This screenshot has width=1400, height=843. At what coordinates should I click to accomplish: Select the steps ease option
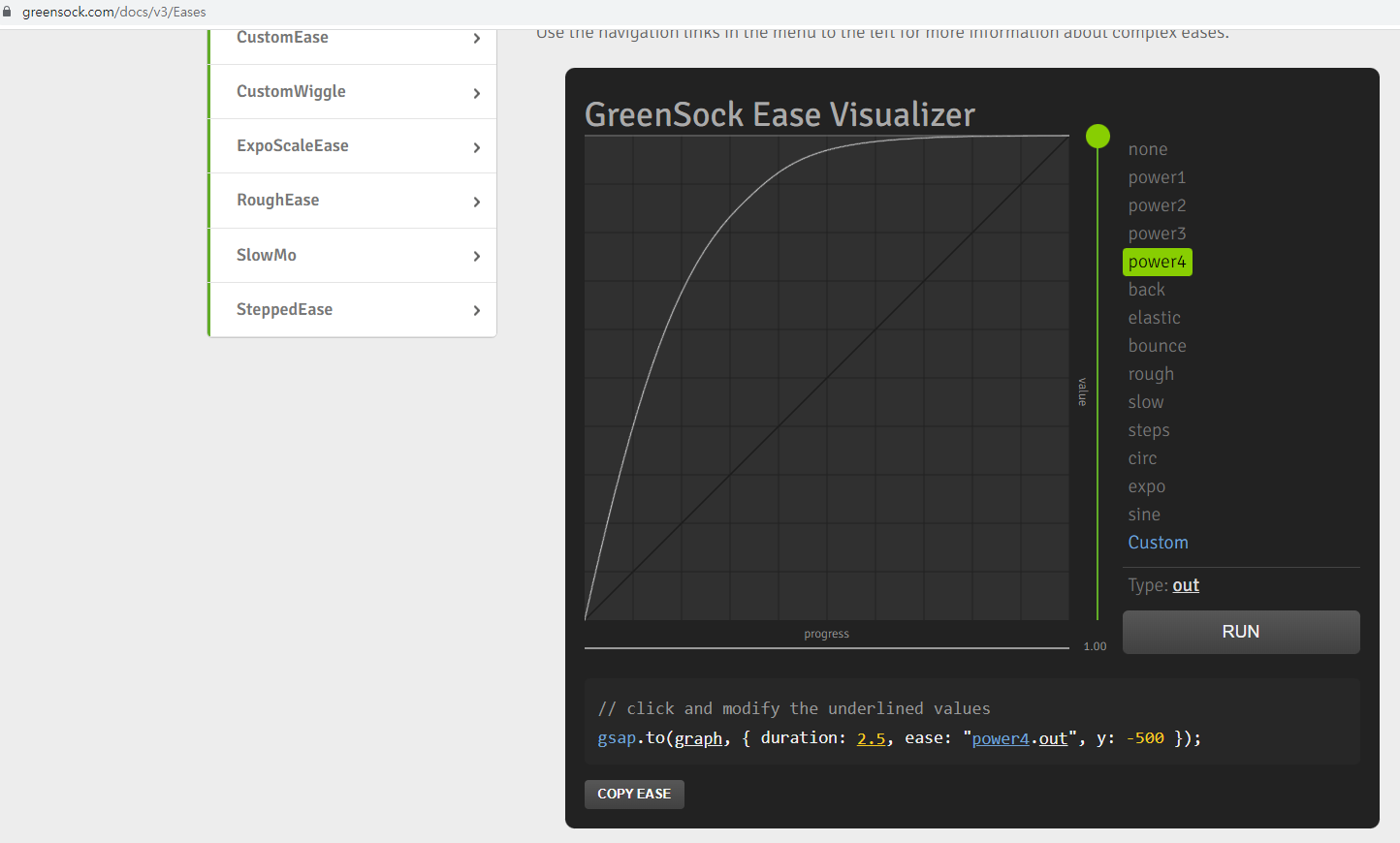click(1149, 430)
